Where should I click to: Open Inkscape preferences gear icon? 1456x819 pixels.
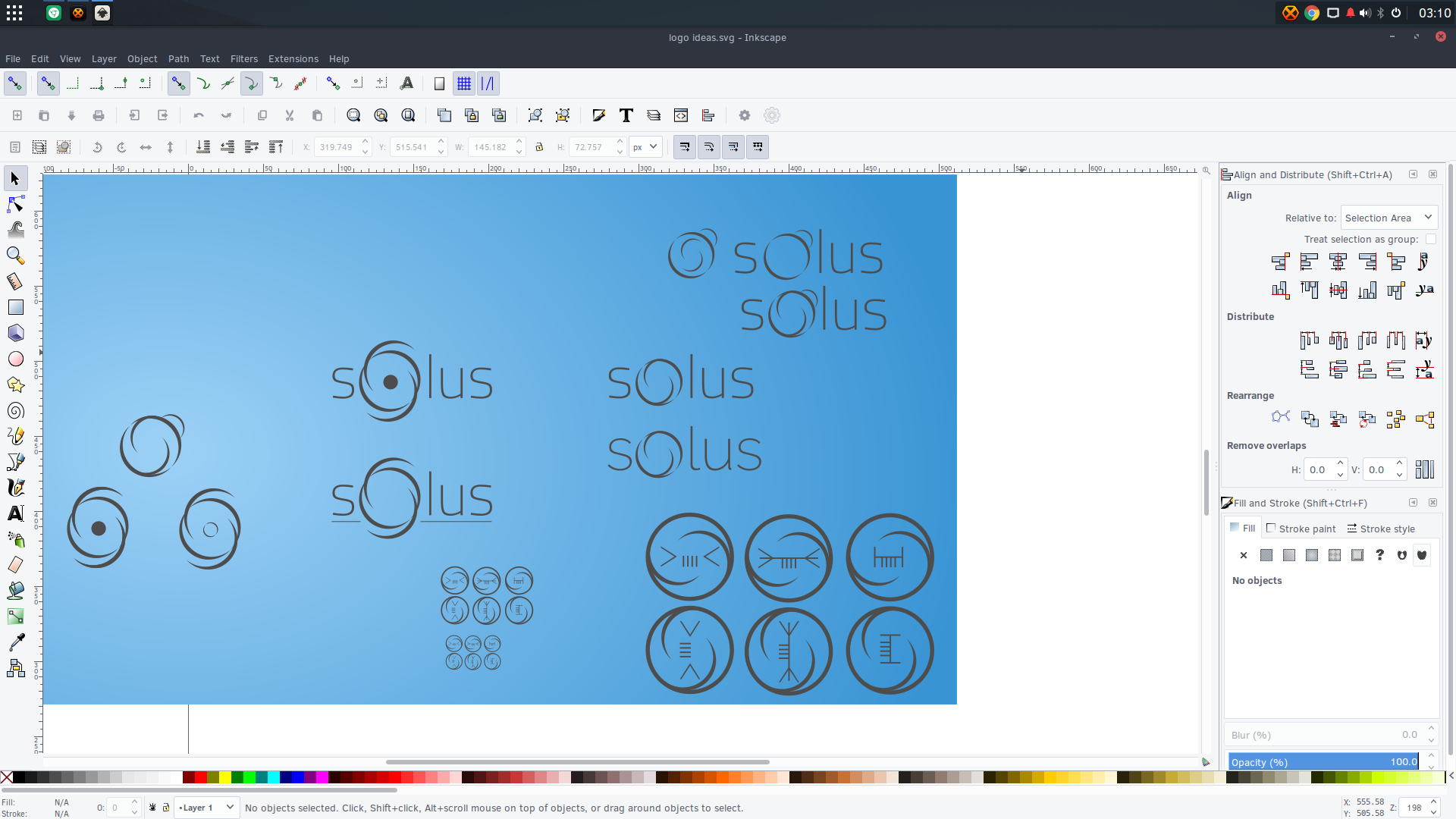pos(745,115)
